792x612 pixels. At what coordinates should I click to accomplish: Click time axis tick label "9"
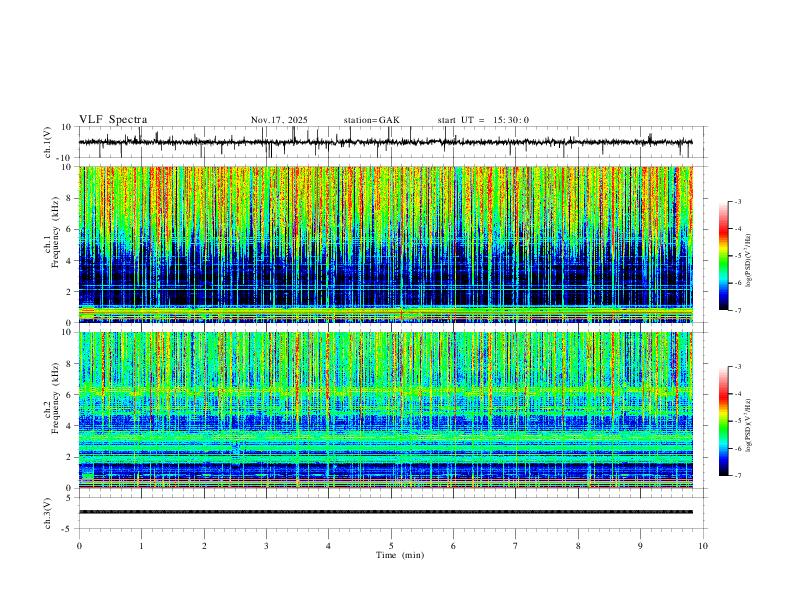[640, 546]
